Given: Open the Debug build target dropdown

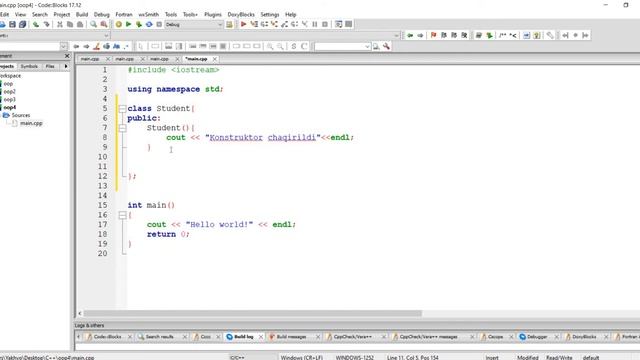Looking at the screenshot, I should tap(194, 24).
